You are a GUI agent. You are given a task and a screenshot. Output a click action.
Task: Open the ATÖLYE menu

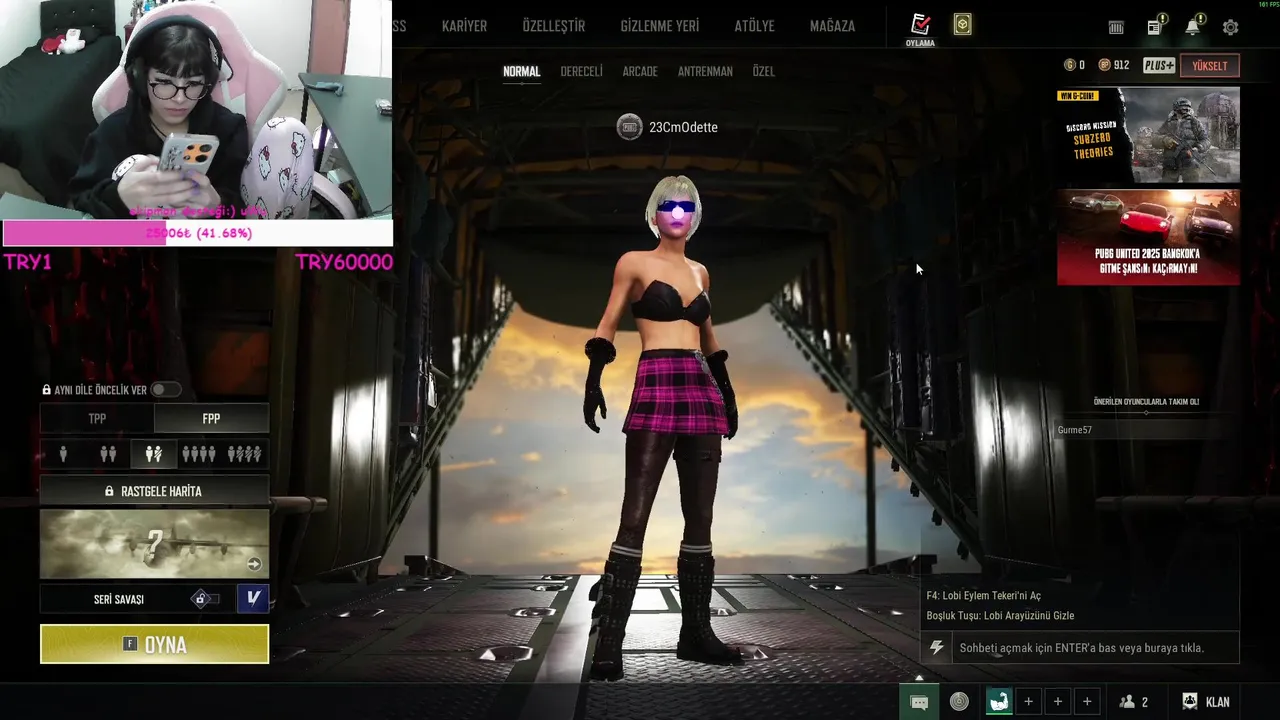[754, 26]
